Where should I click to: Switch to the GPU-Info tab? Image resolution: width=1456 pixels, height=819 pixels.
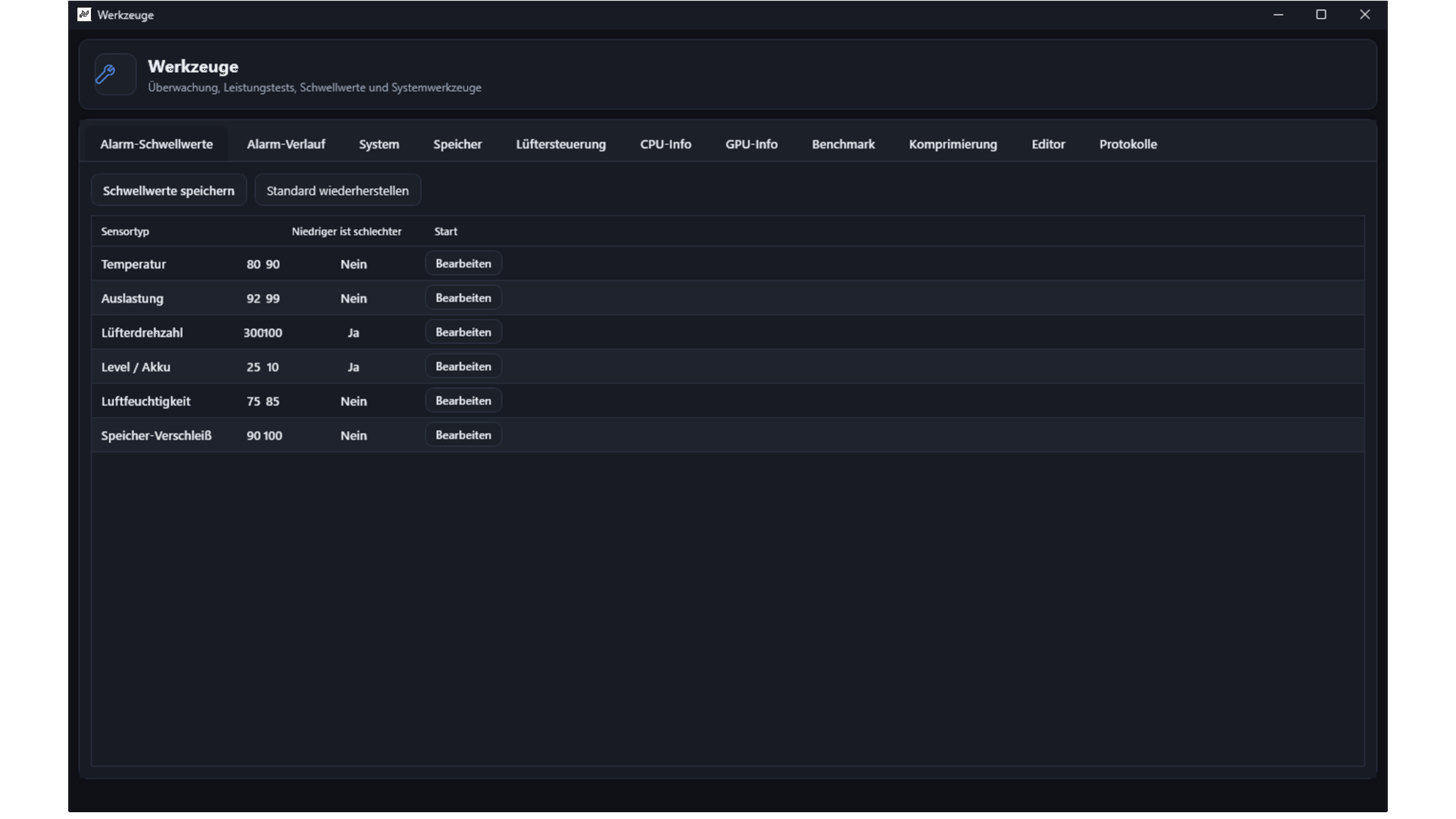tap(752, 144)
